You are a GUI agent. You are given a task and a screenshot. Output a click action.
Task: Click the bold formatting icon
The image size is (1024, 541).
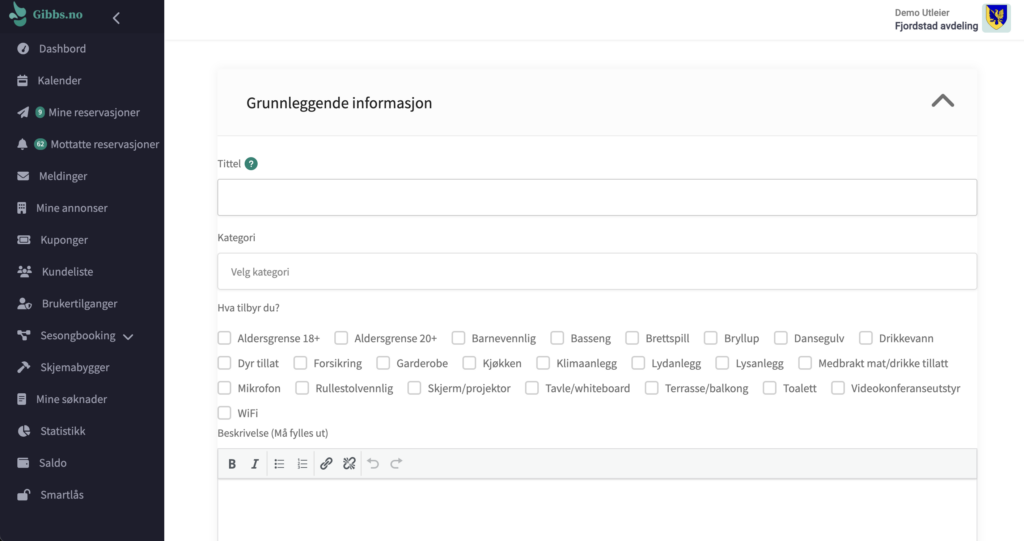232,464
